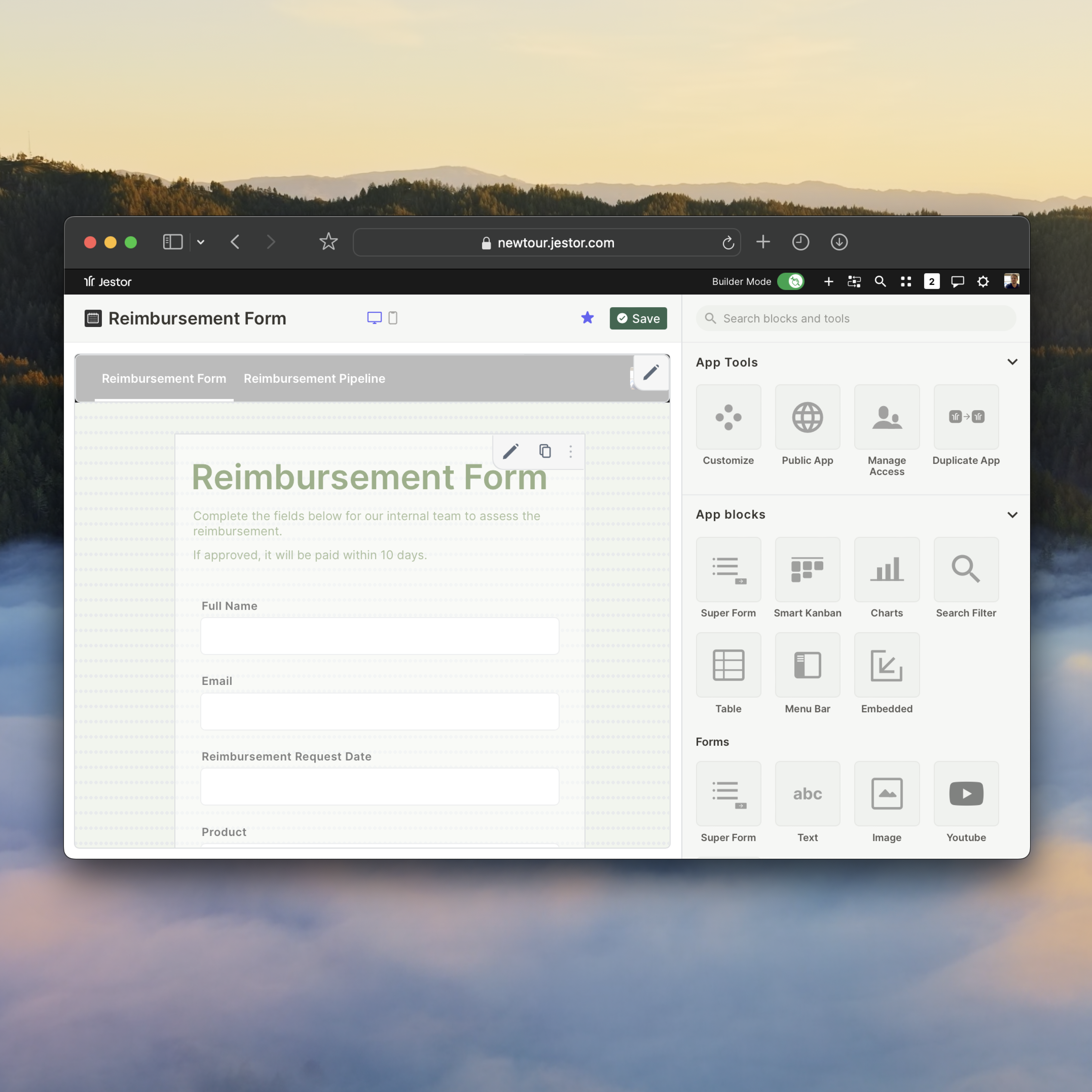Select the Table block icon
The width and height of the screenshot is (1092, 1092).
[728, 665]
